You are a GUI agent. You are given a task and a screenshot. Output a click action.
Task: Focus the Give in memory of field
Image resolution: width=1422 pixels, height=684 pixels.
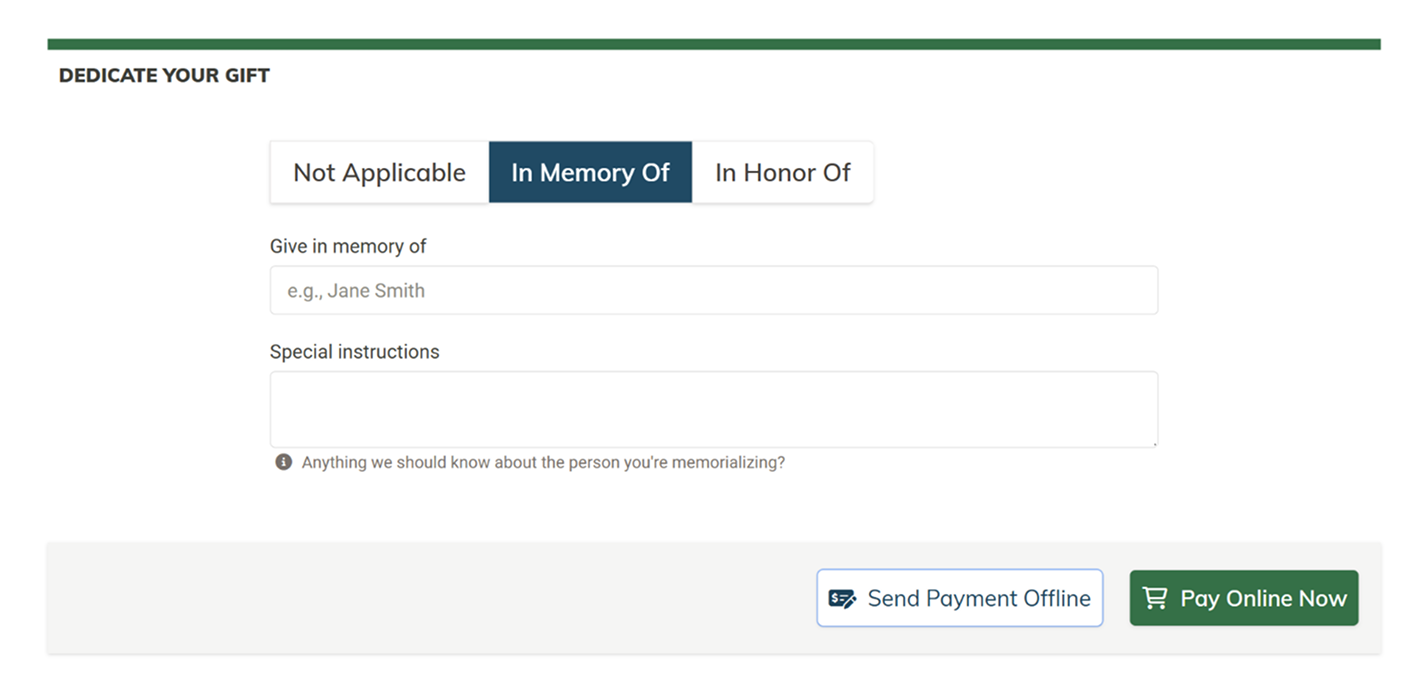(714, 290)
